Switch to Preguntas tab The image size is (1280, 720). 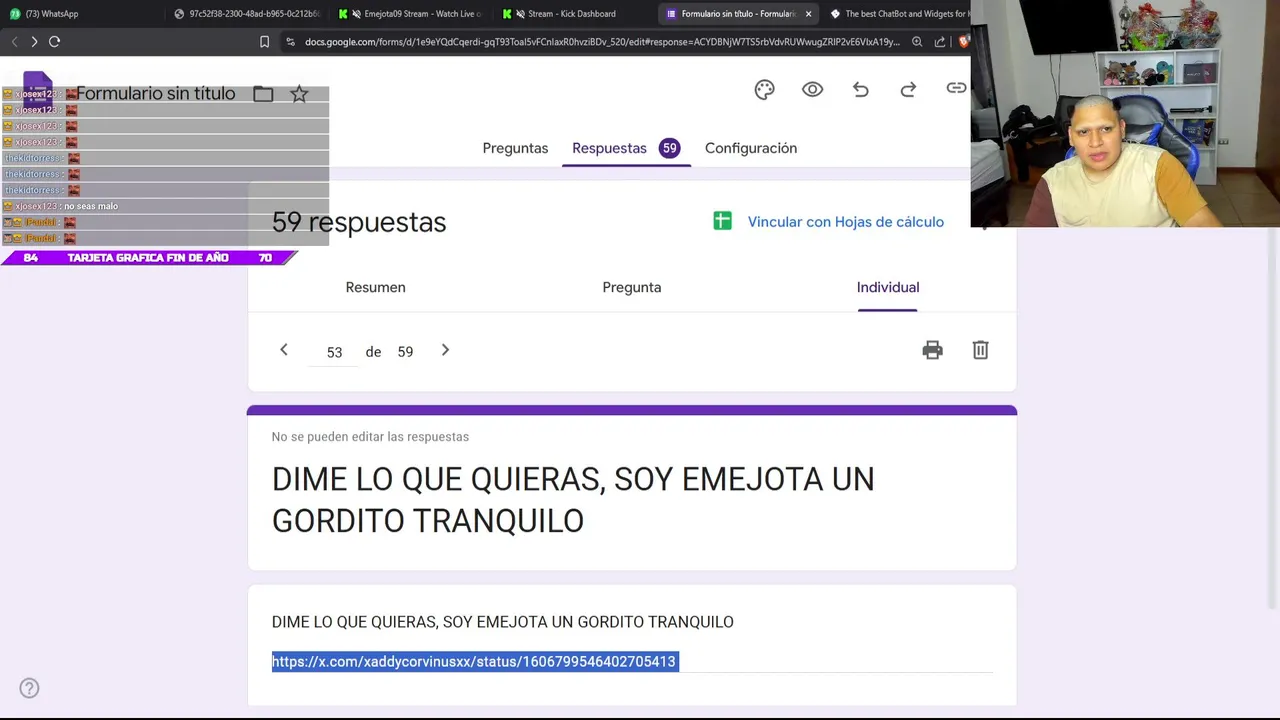[x=515, y=148]
